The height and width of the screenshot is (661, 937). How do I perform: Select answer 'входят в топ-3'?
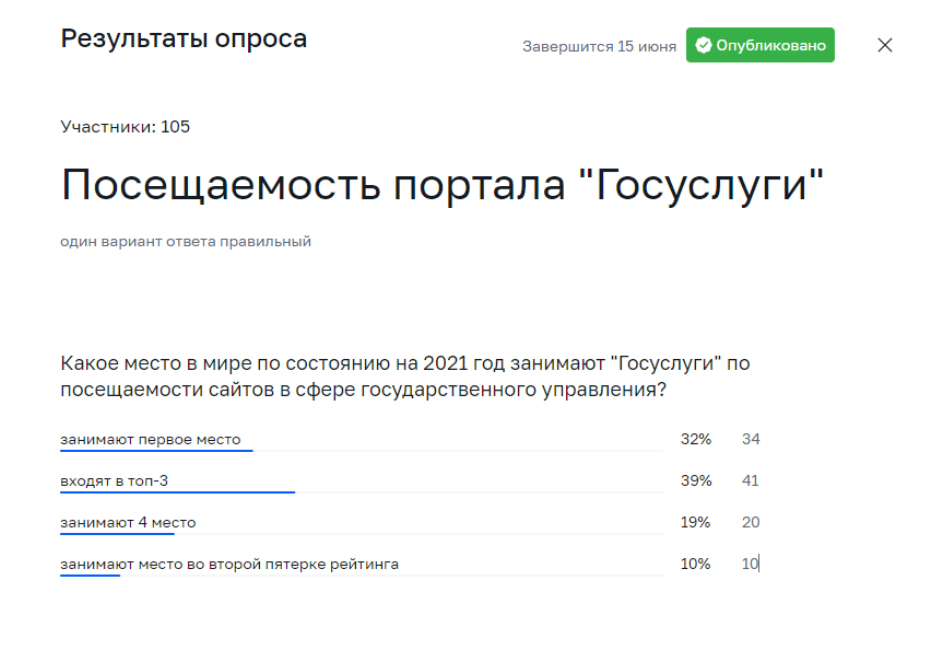[114, 481]
